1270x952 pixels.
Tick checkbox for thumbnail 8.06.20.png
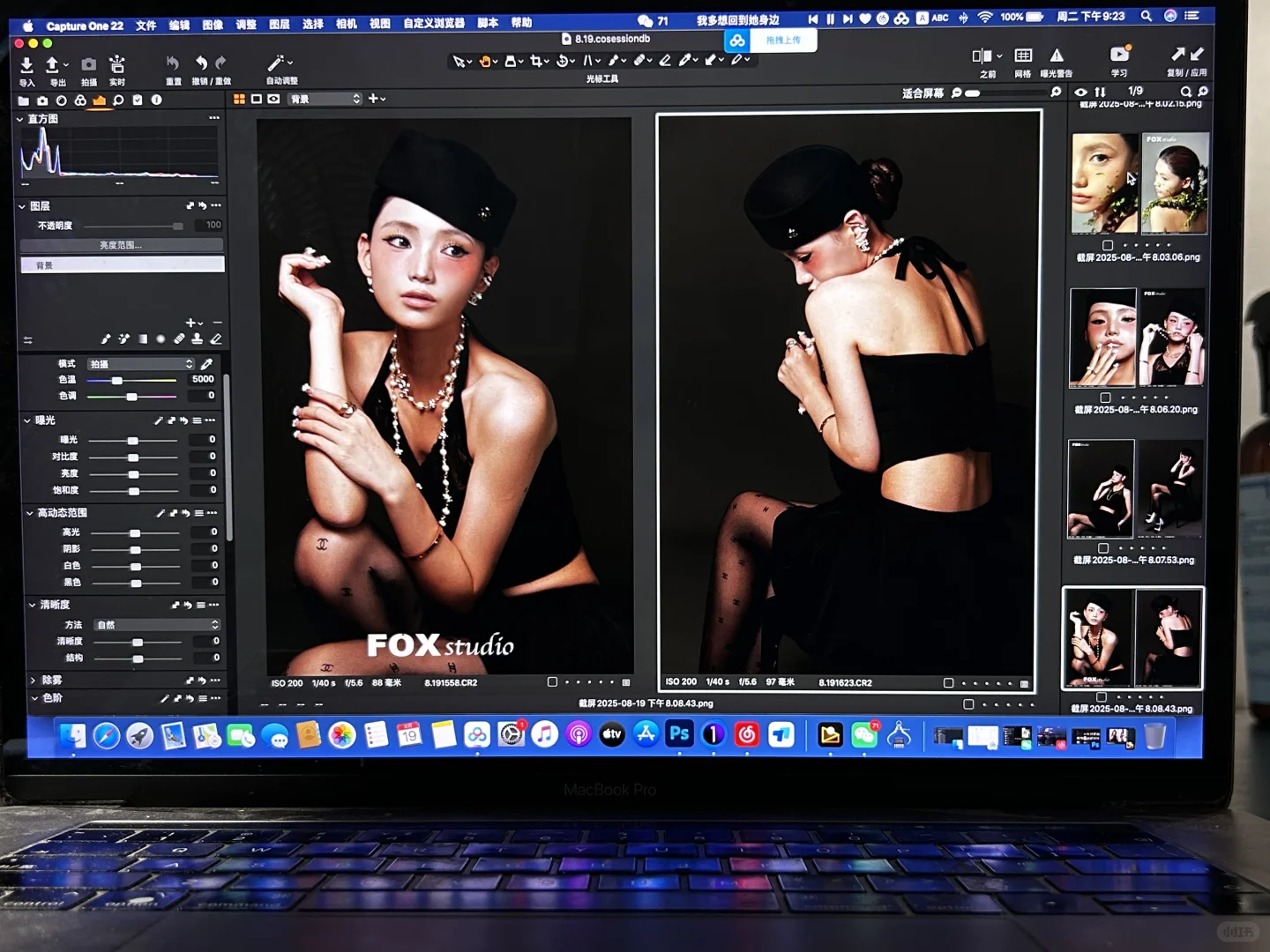tap(1105, 398)
